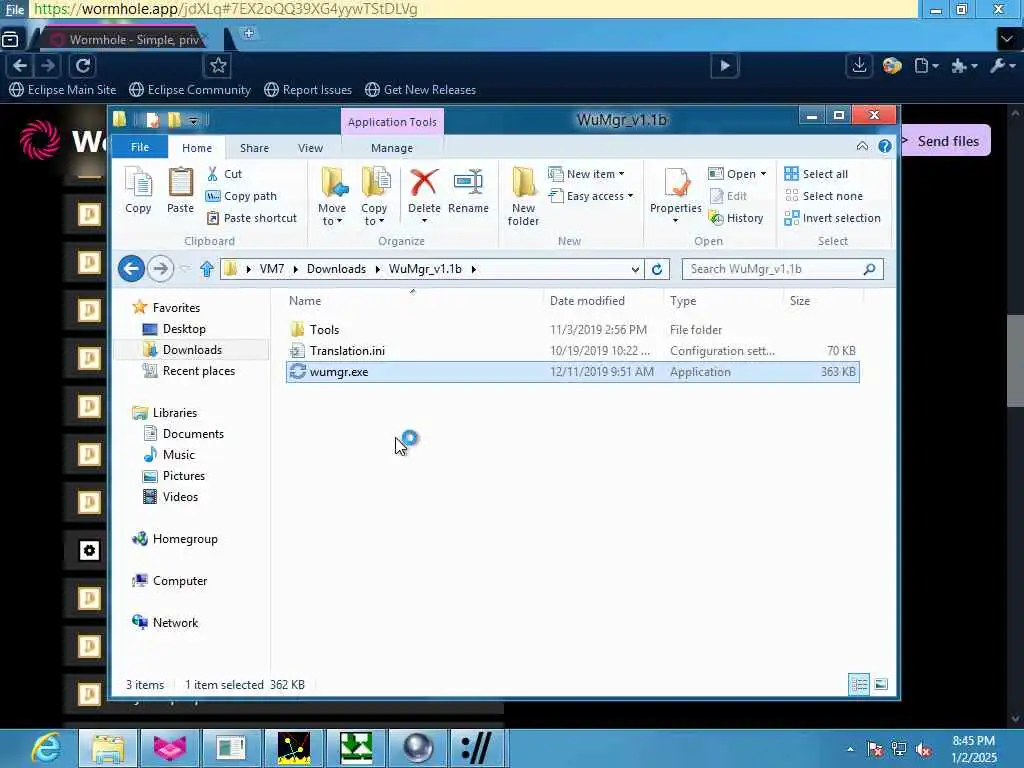The height and width of the screenshot is (768, 1024).
Task: Open the Copy to dropdown
Action: 374,197
